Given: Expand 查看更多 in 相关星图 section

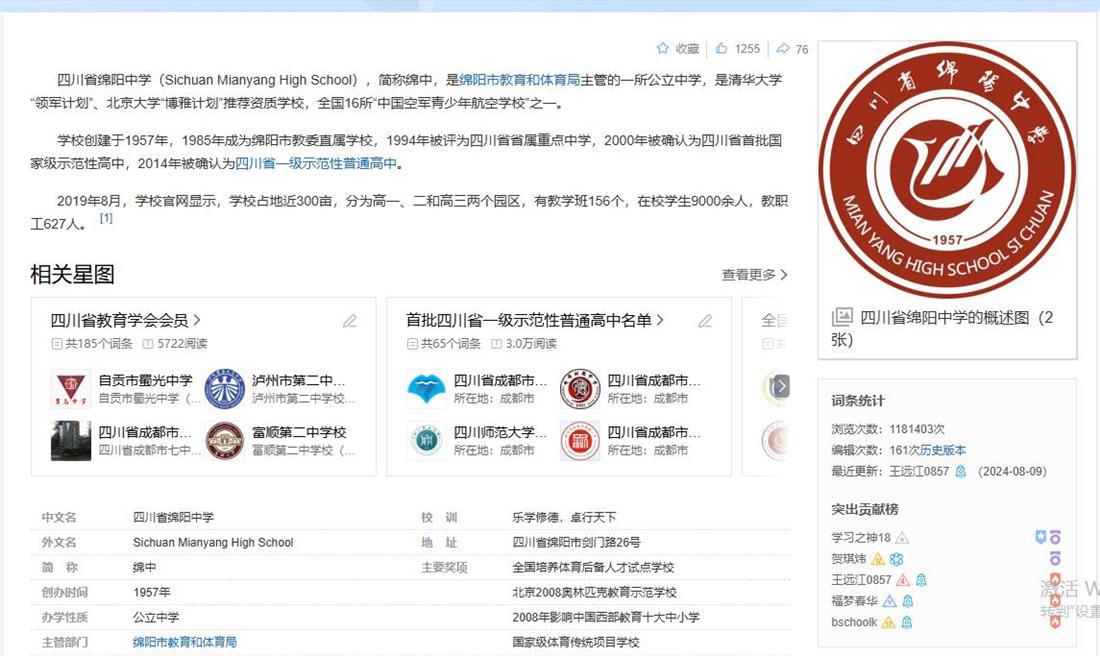Looking at the screenshot, I should click(754, 275).
